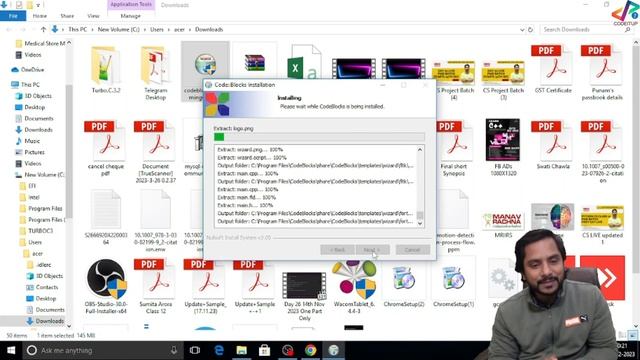Click Cancel in the Code::Blocks installer
This screenshot has width=640, height=360.
point(413,250)
